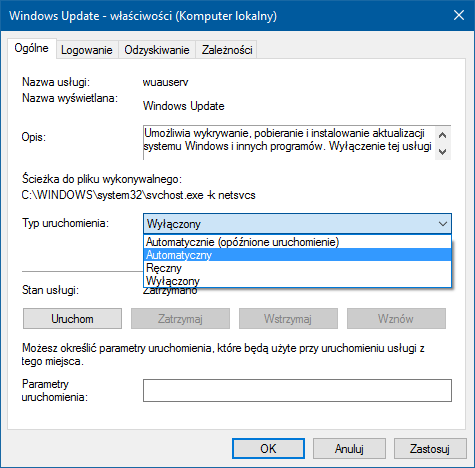Select Automatycznie (opóźnione uruchomienie) option
The image size is (475, 468).
tap(297, 242)
